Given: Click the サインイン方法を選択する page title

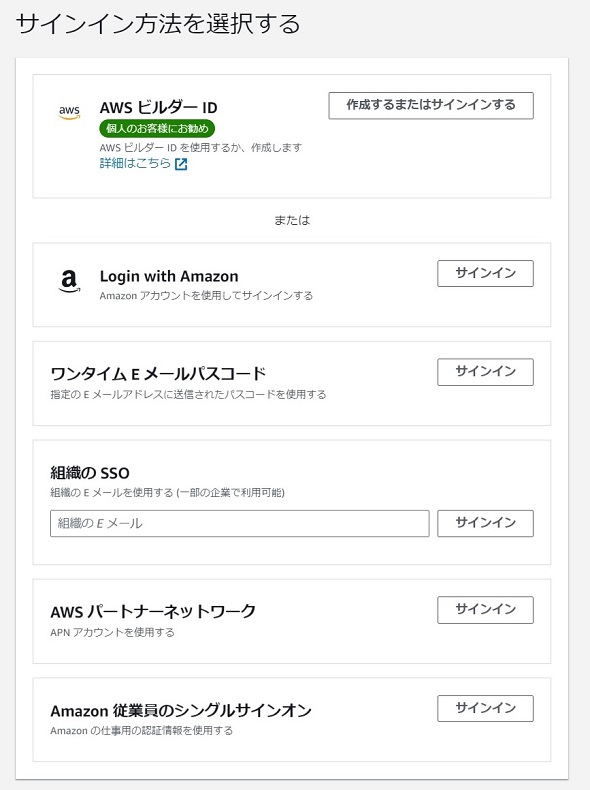Looking at the screenshot, I should (x=158, y=24).
